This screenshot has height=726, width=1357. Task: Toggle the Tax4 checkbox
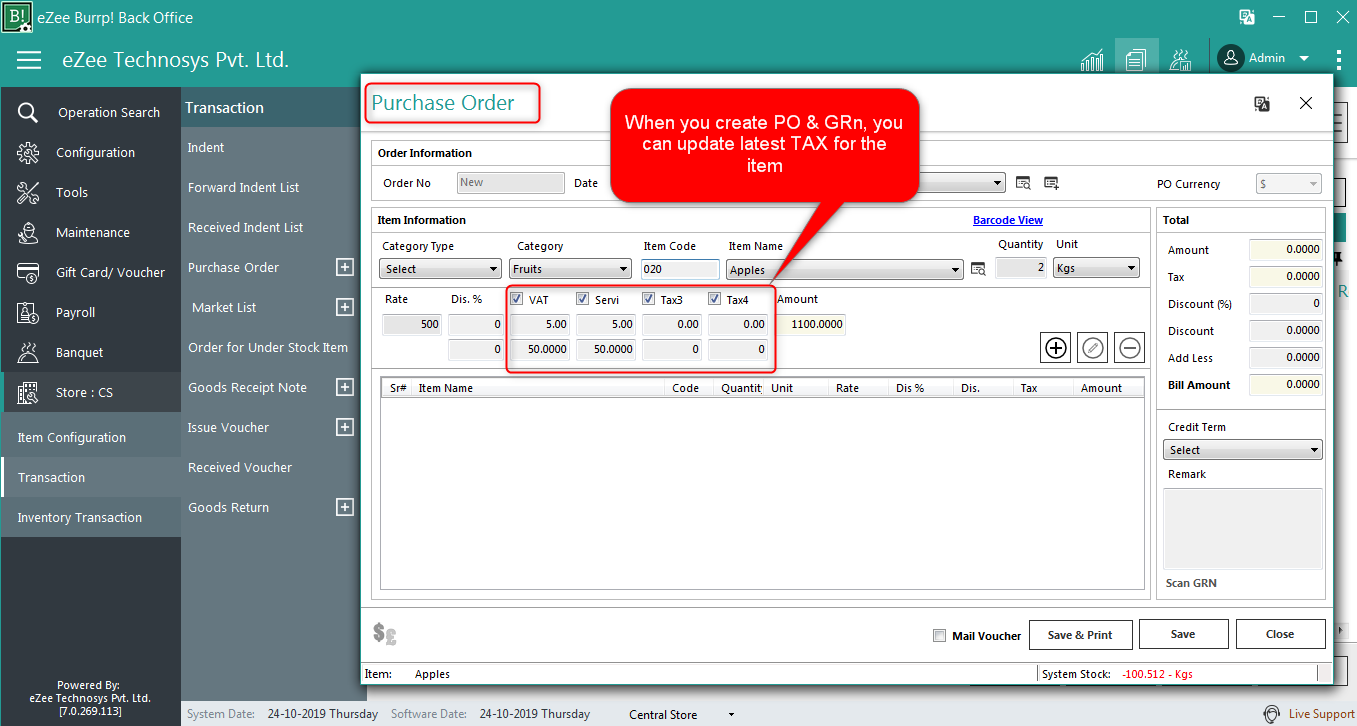(x=715, y=298)
